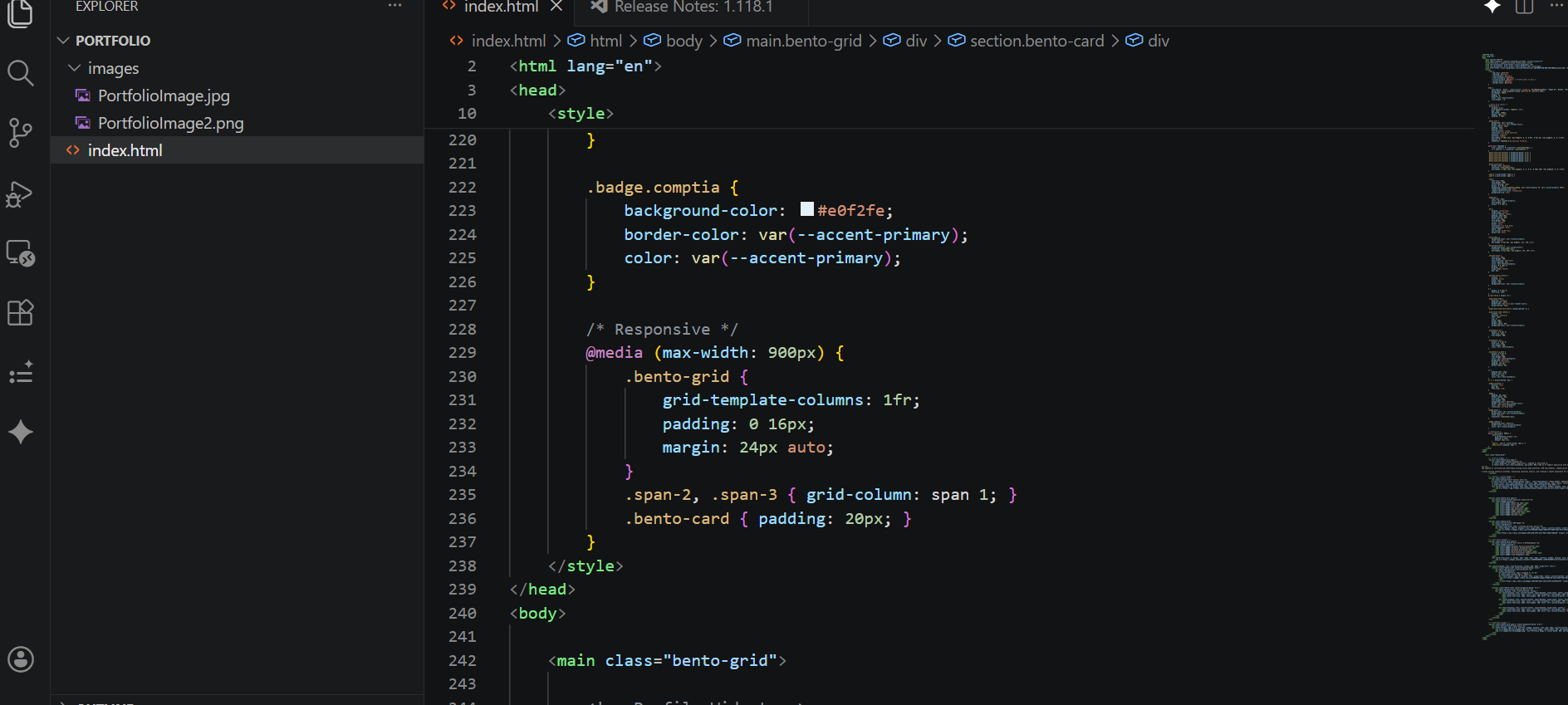Click sticky scroll line <head>
This screenshot has height=705, width=1568.
tap(537, 91)
